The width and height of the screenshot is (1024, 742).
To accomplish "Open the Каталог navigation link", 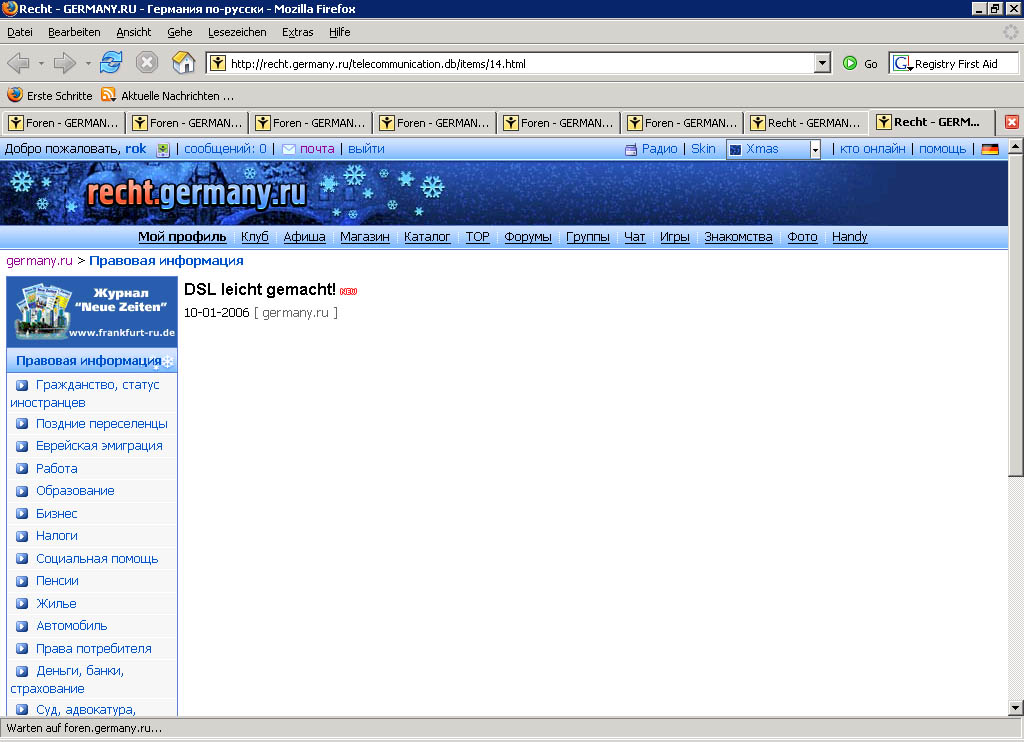I will click(x=427, y=236).
